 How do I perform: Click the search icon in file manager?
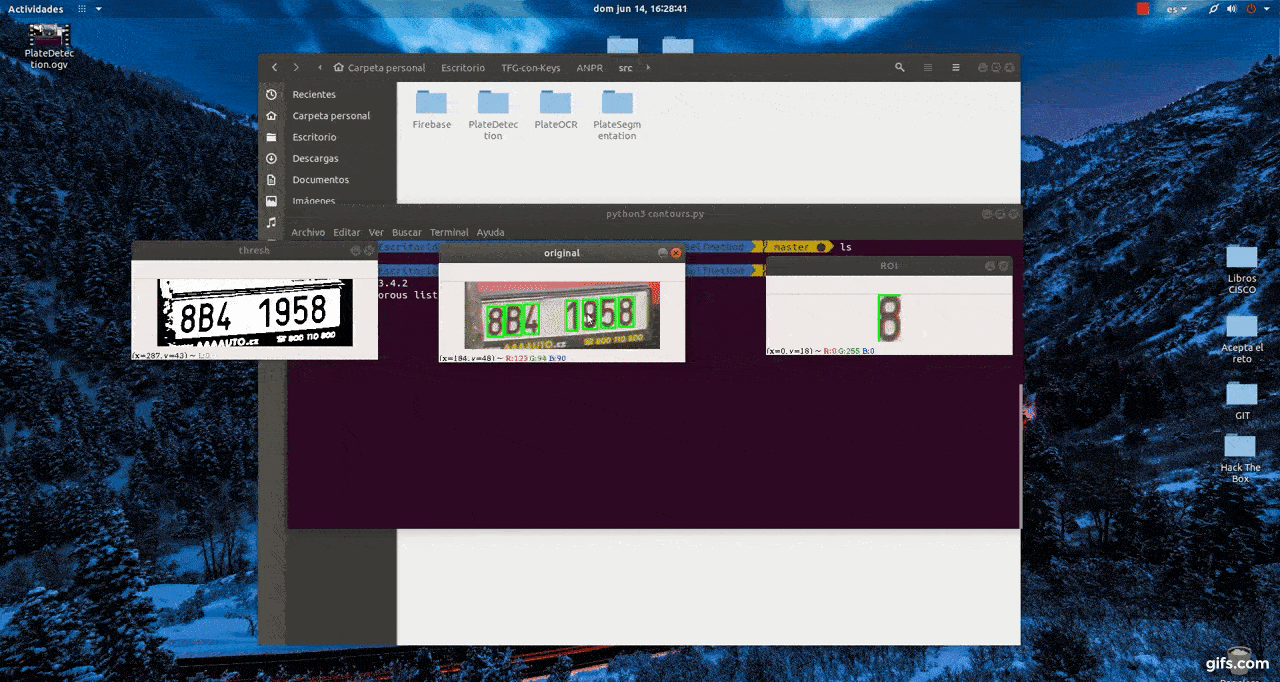(x=900, y=67)
